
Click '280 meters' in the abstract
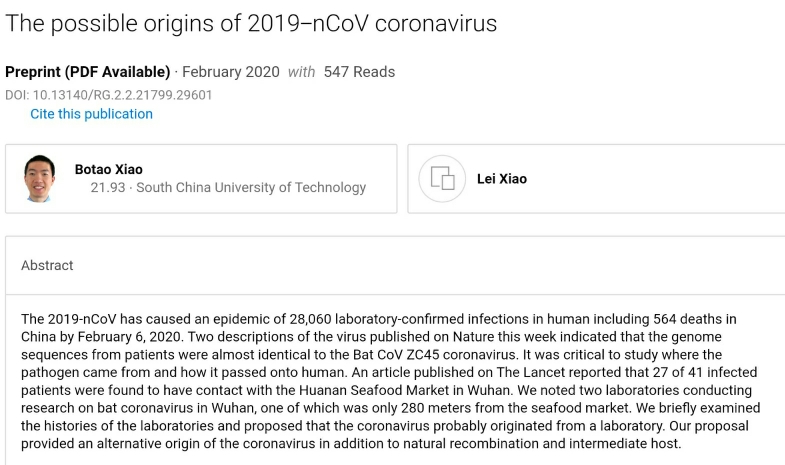click(x=516, y=391)
